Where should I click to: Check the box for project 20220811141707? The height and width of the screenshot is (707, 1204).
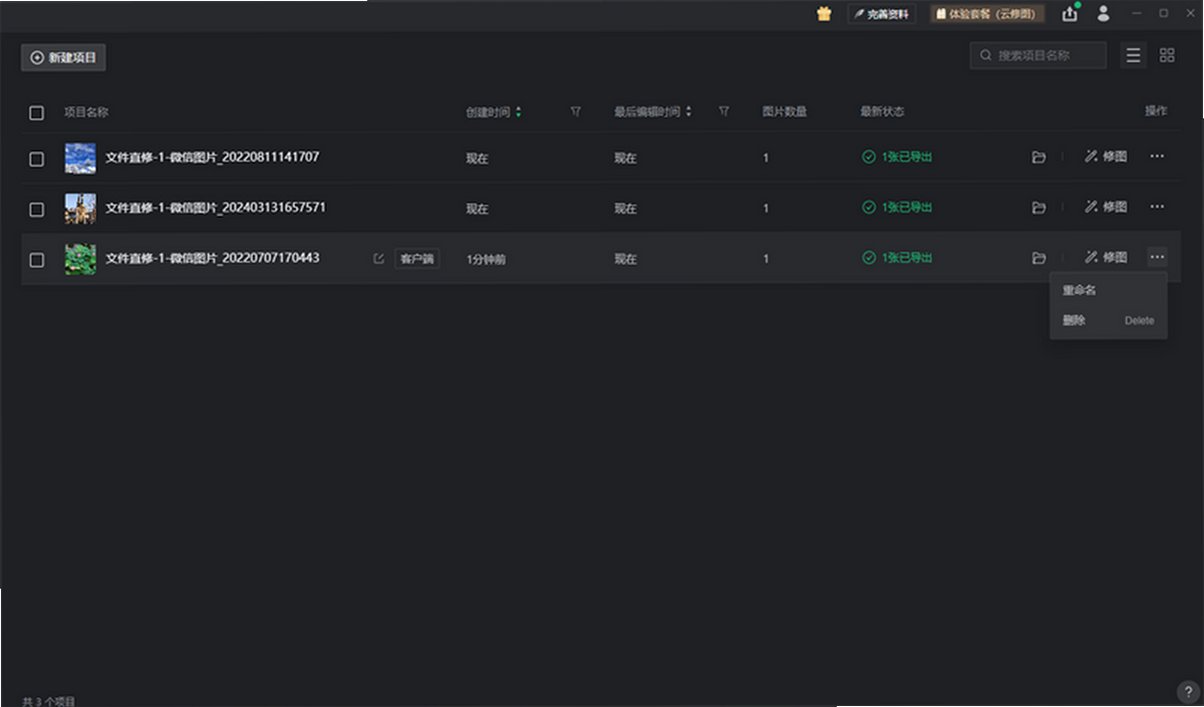tap(37, 159)
